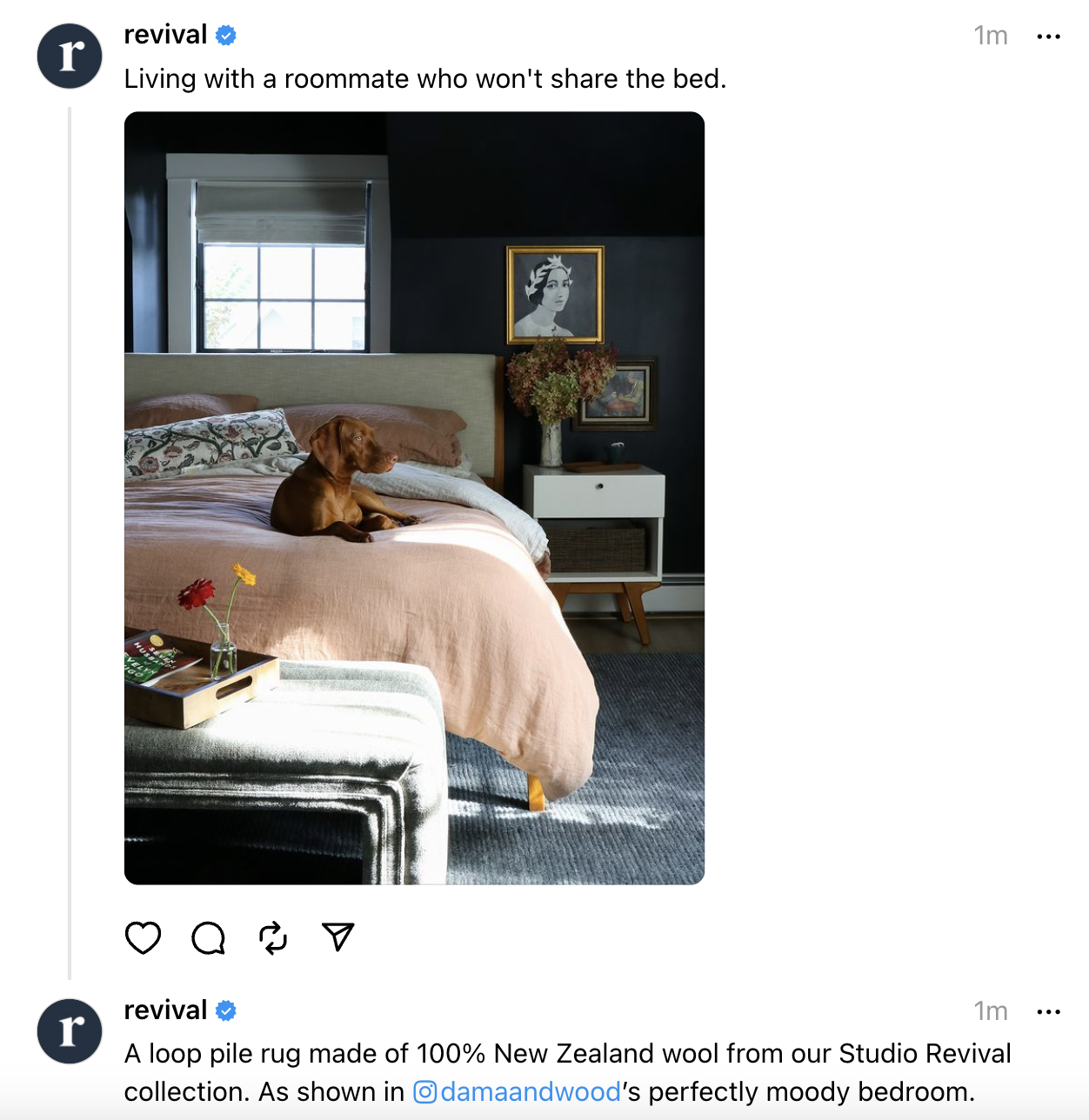Viewport: 1089px width, 1120px height.
Task: Open the bedroom photo with dog
Action: pos(414,498)
